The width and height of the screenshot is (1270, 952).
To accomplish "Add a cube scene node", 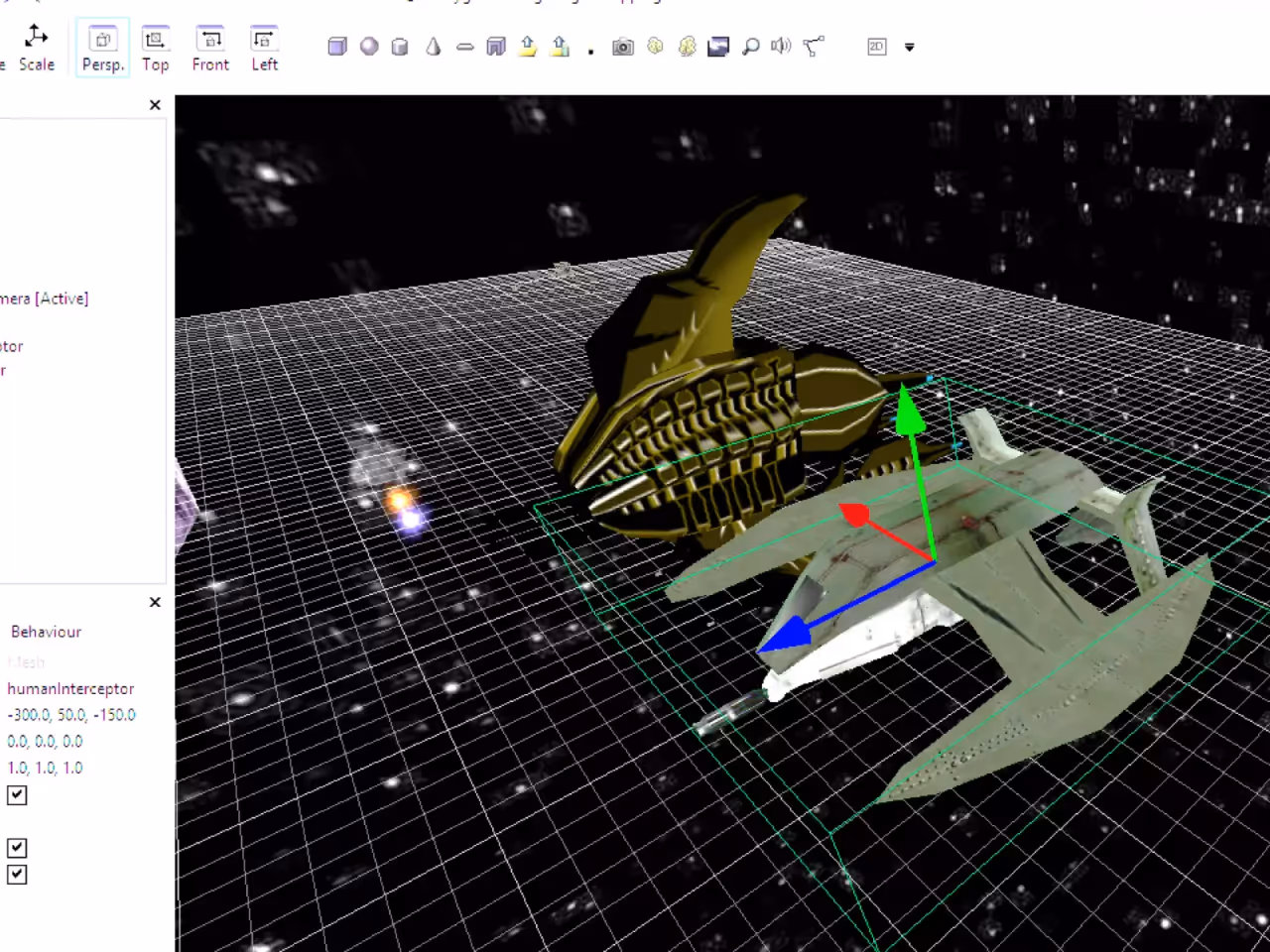I will click(x=337, y=47).
